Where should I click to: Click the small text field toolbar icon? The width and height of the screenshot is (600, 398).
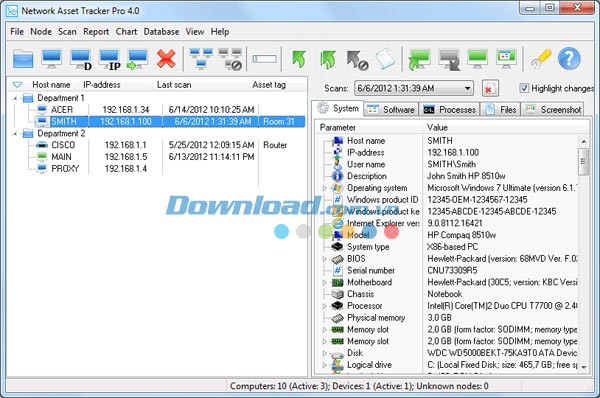[x=264, y=59]
